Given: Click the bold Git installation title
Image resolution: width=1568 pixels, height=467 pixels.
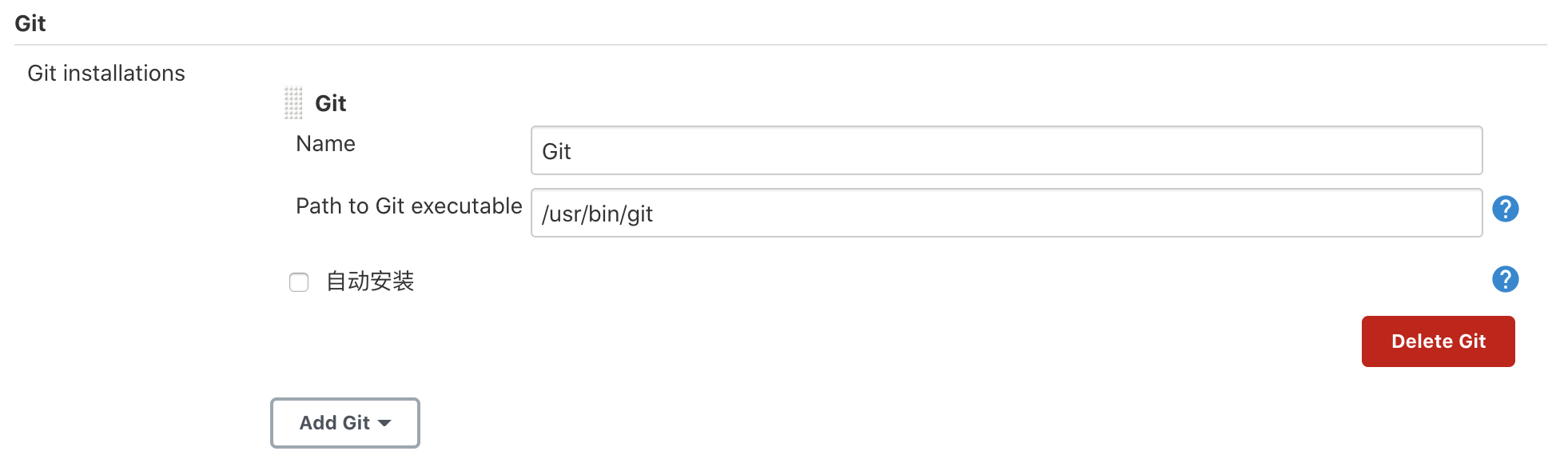Looking at the screenshot, I should tap(330, 103).
